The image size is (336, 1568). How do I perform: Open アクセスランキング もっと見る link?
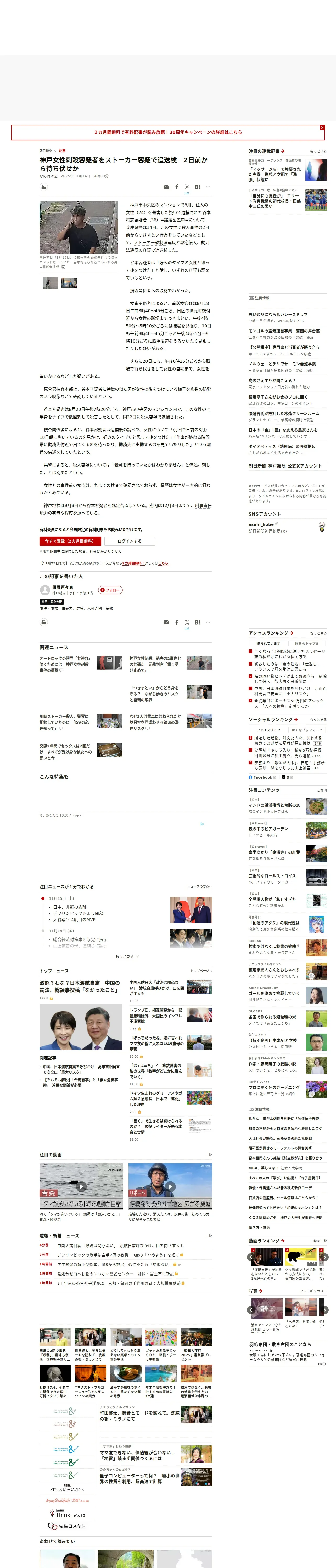(318, 633)
